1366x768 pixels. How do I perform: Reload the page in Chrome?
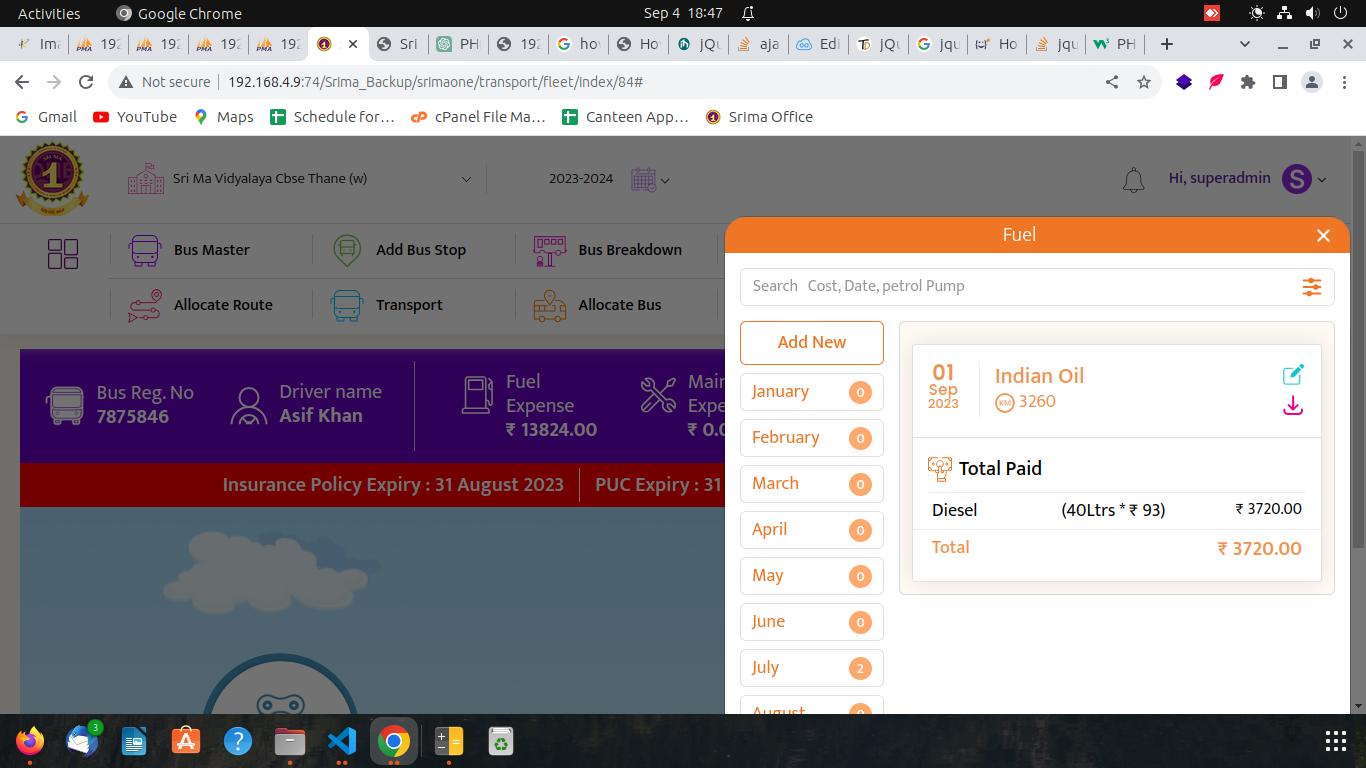pos(86,82)
